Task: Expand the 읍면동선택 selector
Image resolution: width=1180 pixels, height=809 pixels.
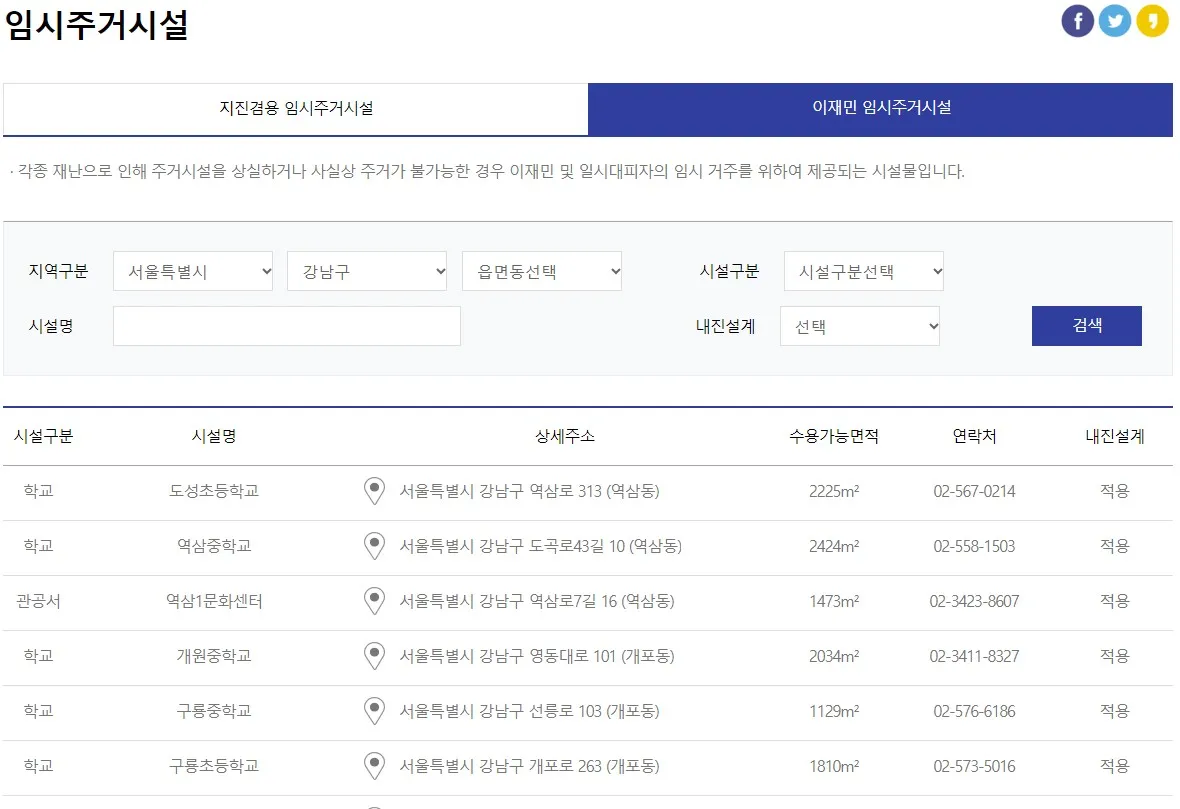Action: [542, 270]
